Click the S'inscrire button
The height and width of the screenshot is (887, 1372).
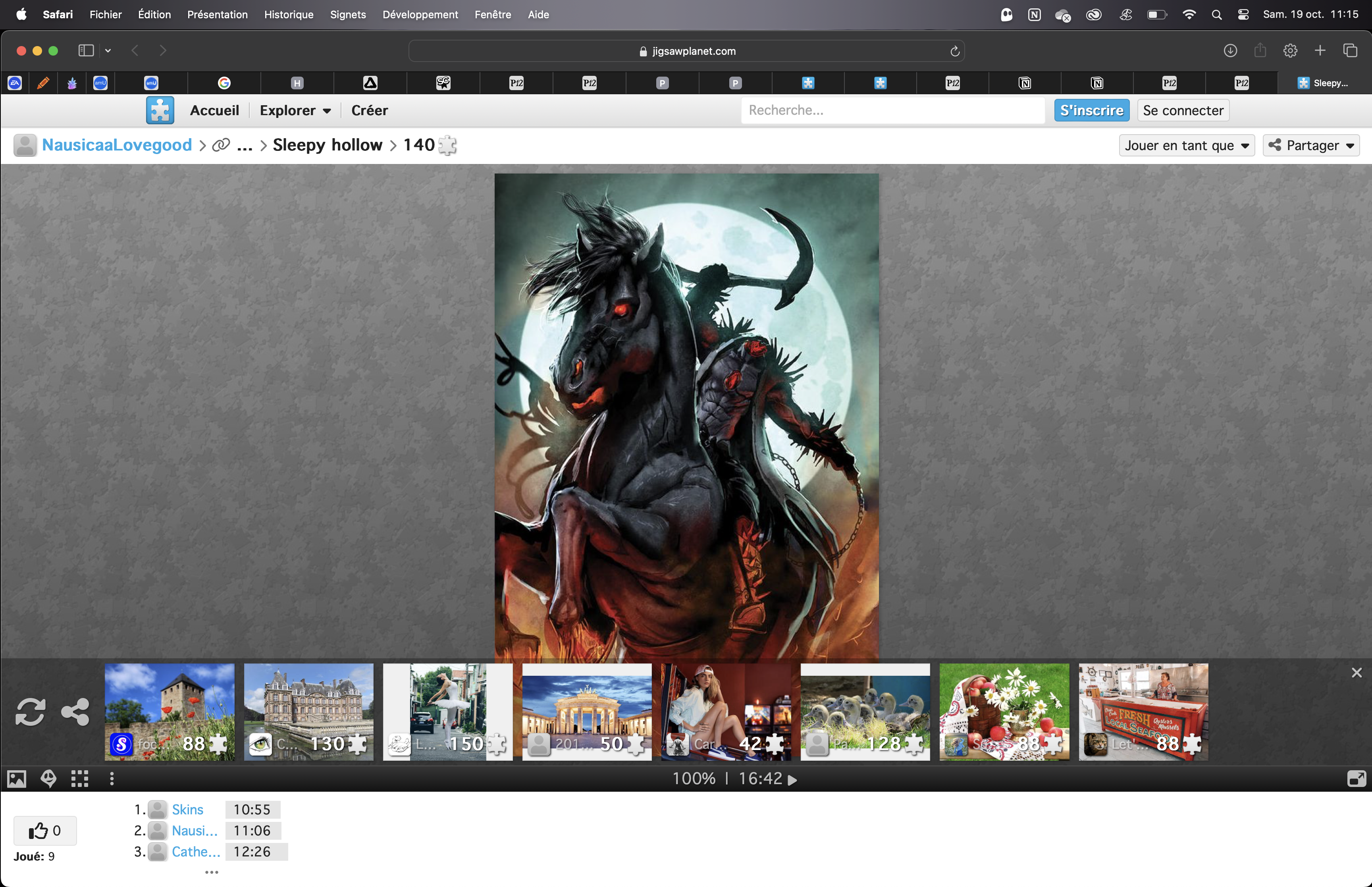tap(1091, 110)
